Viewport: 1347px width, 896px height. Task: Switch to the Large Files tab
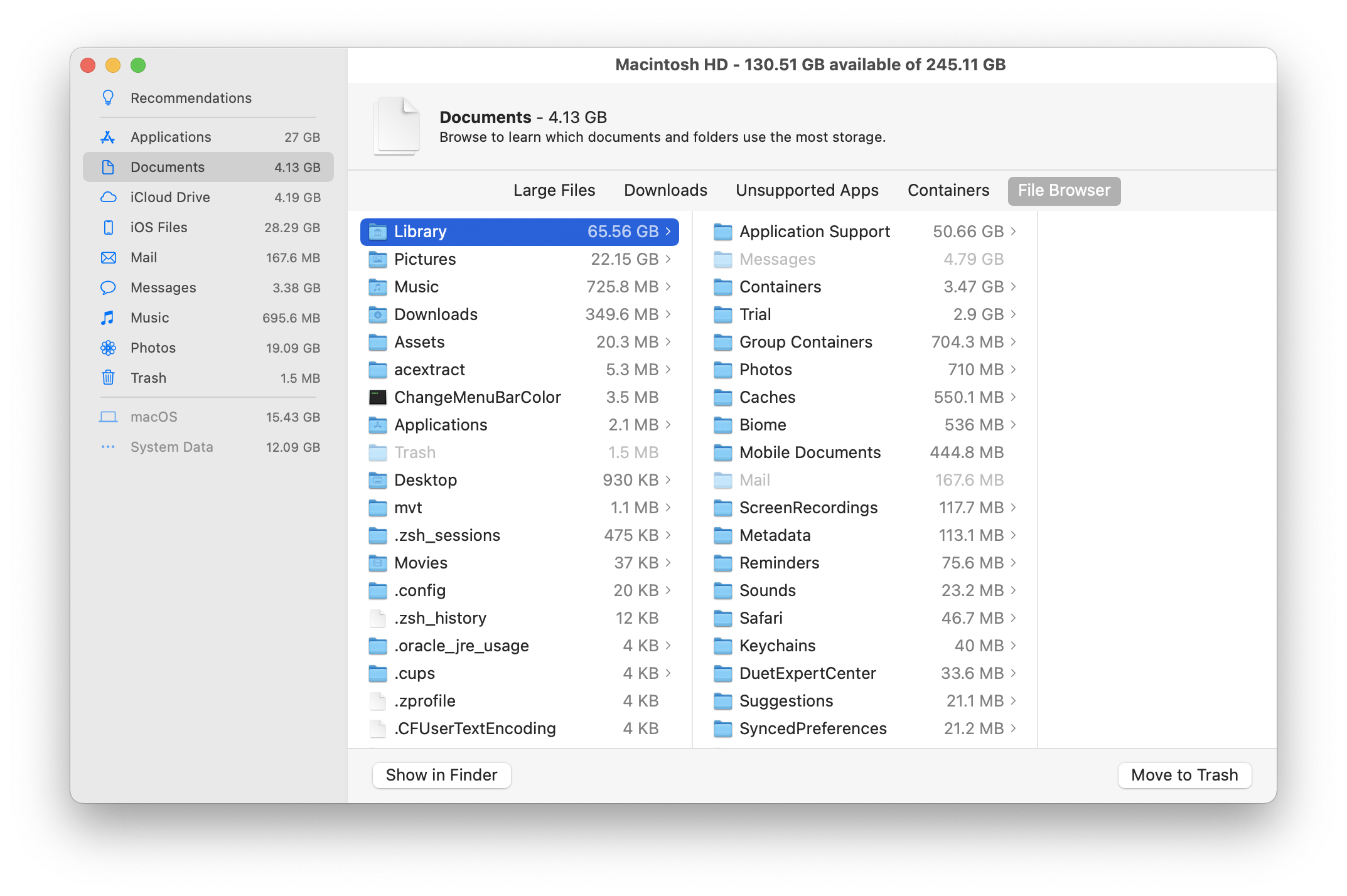pyautogui.click(x=554, y=190)
